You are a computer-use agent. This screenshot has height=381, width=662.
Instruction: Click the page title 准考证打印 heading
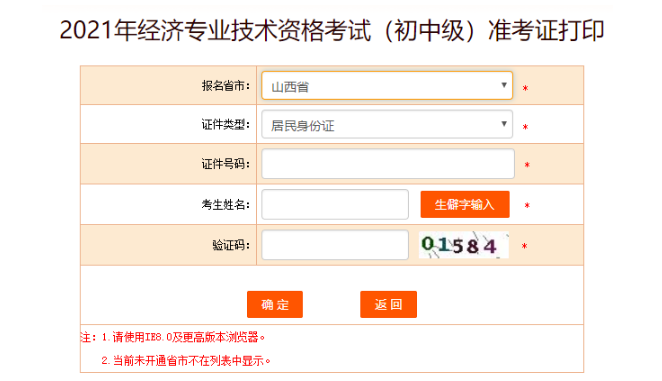tap(332, 30)
